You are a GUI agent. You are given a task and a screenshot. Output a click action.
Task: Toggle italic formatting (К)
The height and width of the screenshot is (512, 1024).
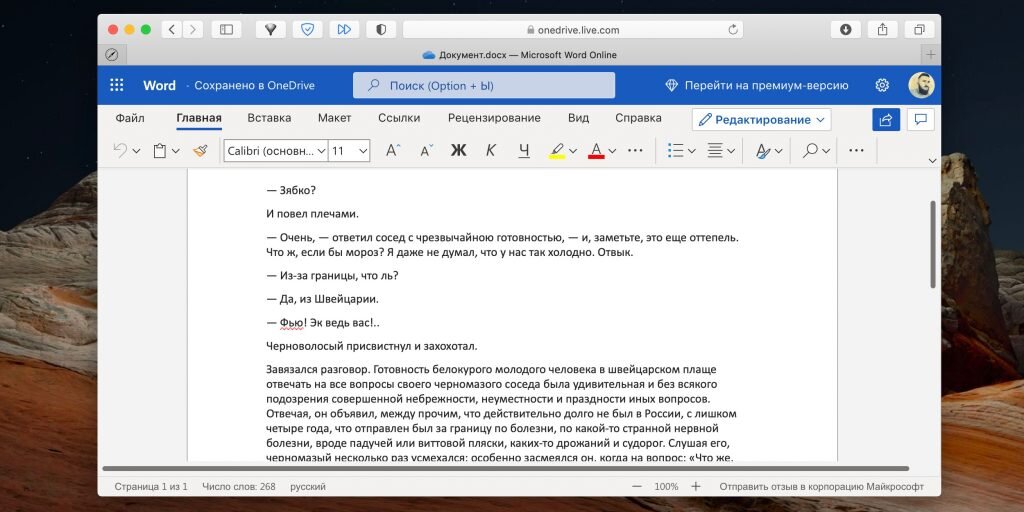click(490, 151)
